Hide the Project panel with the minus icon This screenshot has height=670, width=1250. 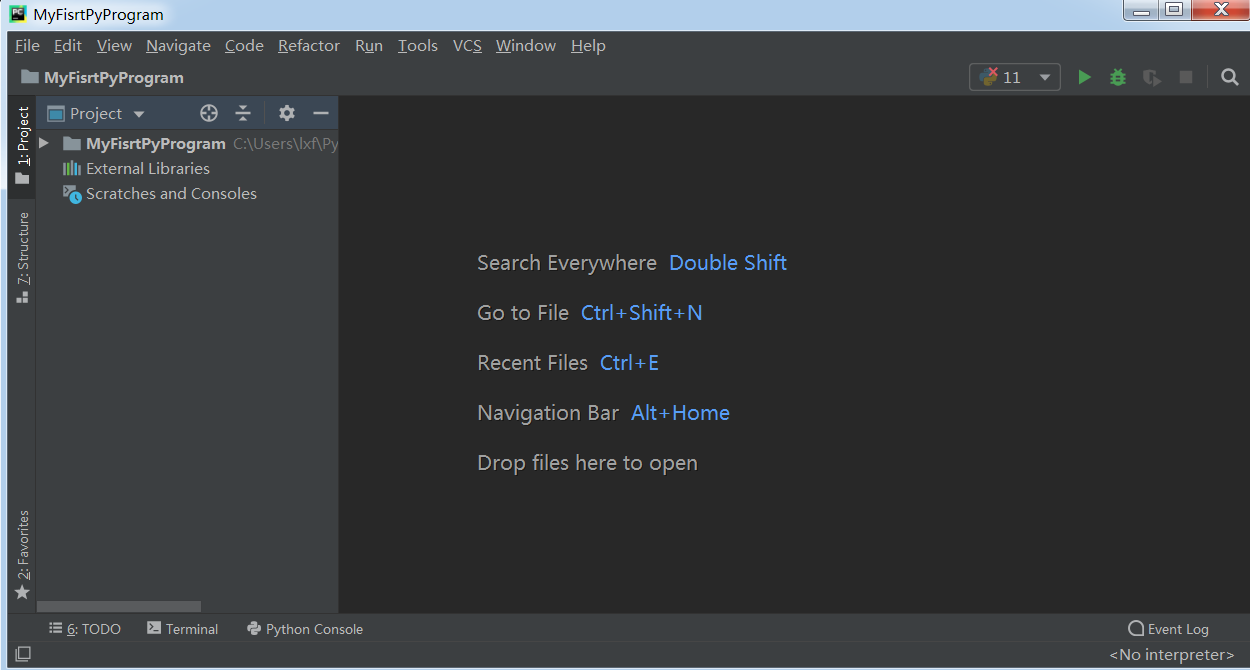(321, 113)
